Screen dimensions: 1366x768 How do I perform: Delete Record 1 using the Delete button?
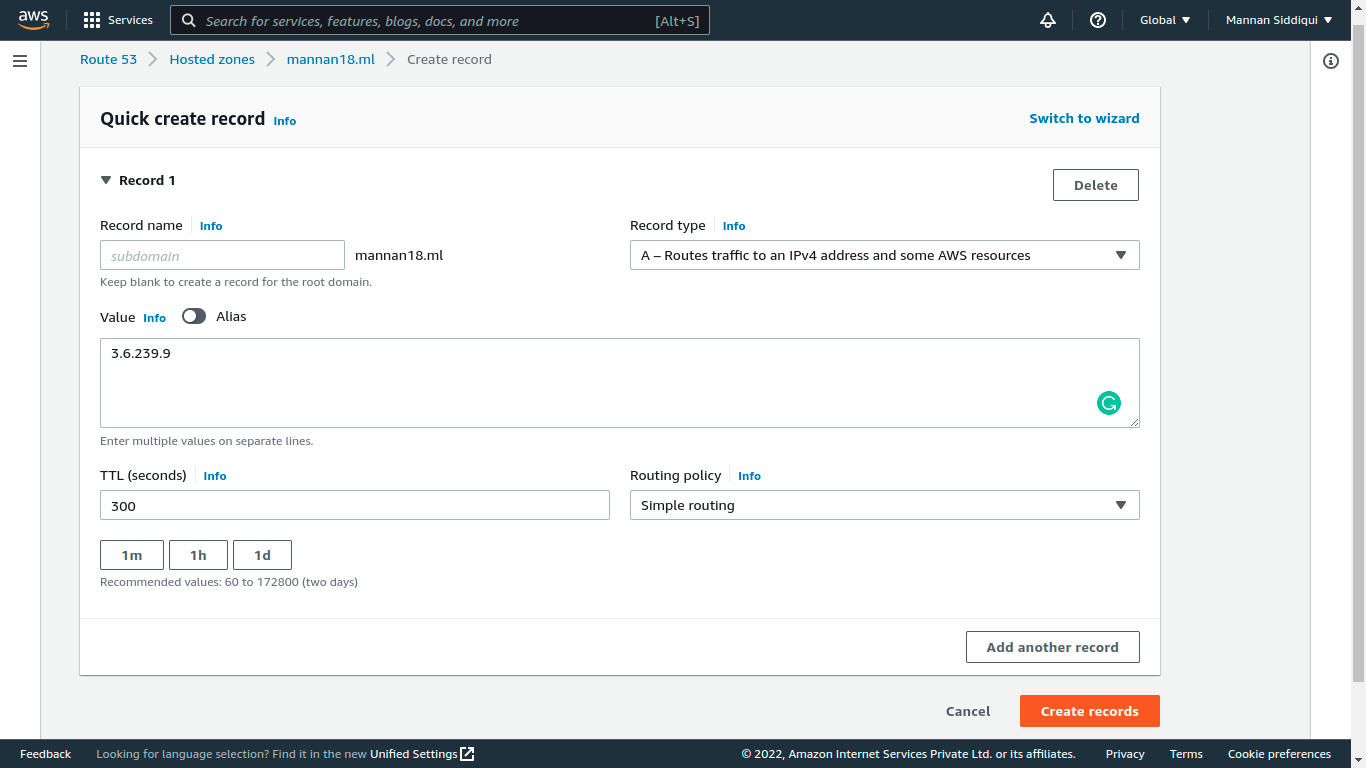point(1095,184)
